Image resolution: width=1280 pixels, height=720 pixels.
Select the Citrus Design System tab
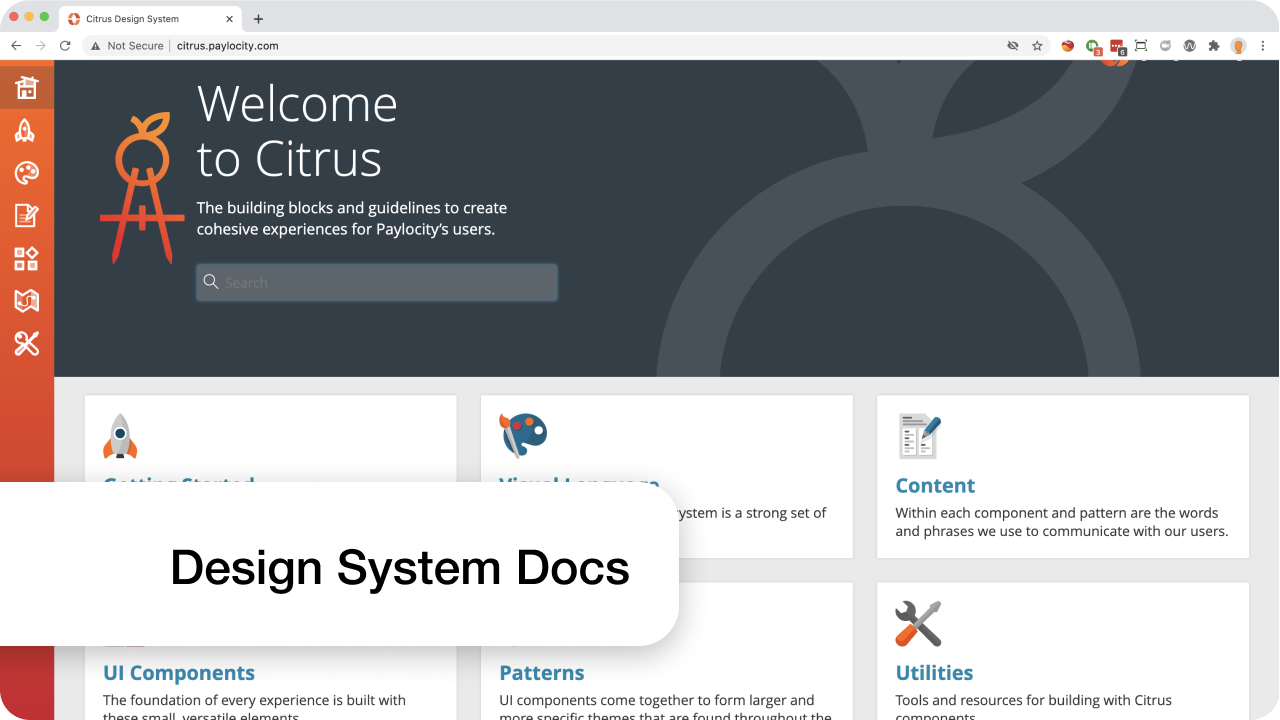coord(150,18)
